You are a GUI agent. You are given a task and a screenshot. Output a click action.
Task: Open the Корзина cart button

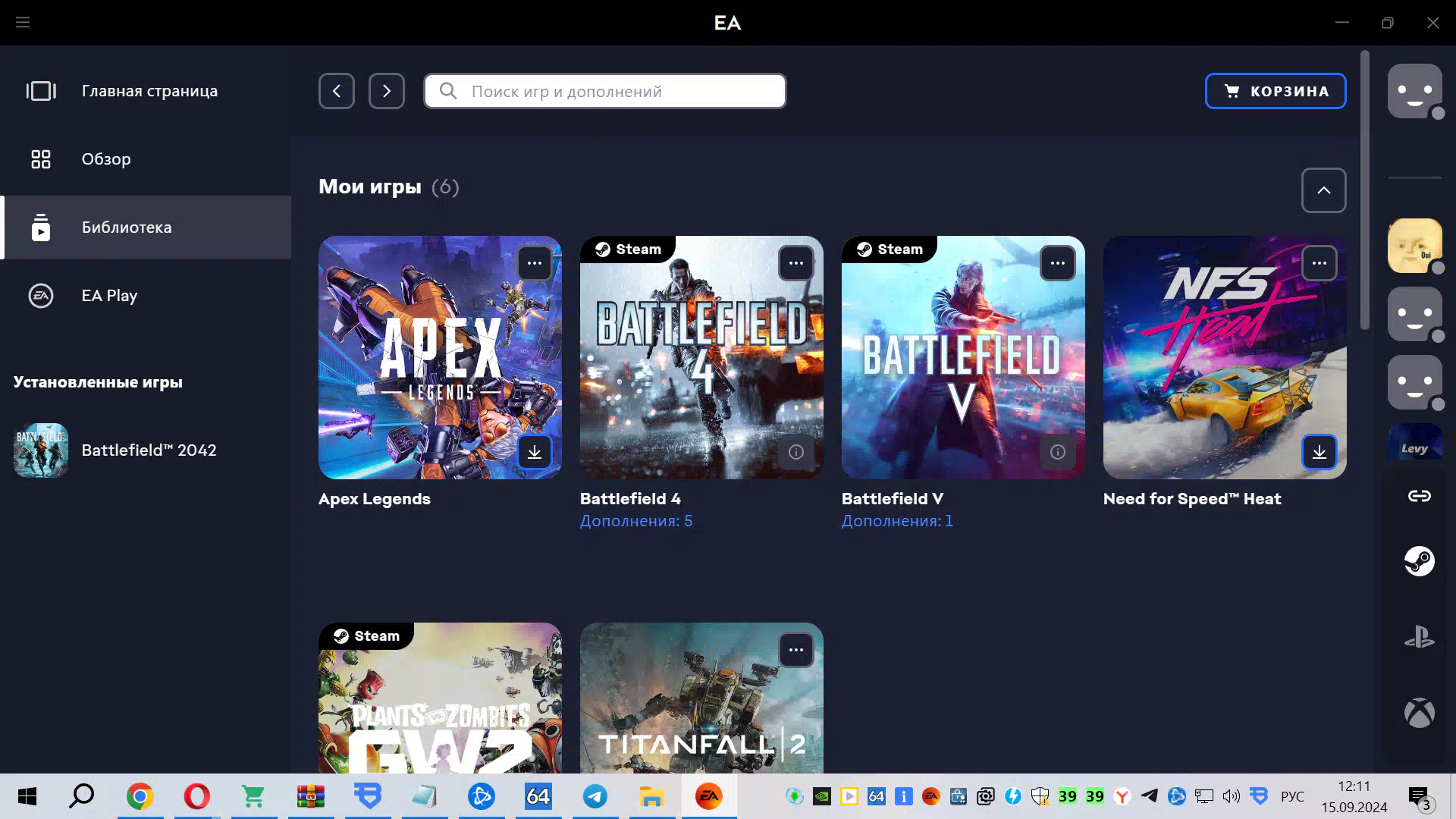1276,91
